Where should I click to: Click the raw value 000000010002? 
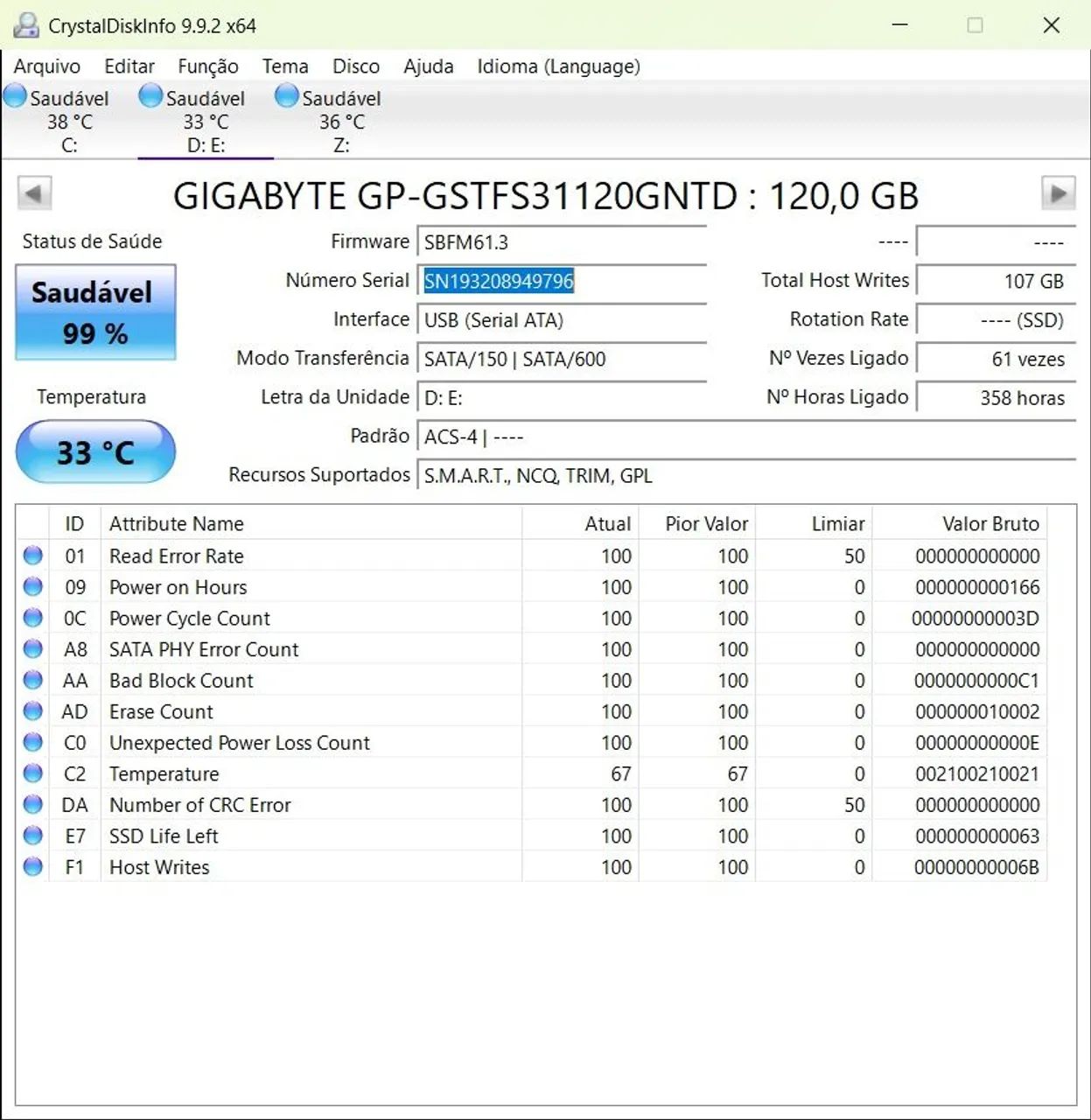[977, 711]
